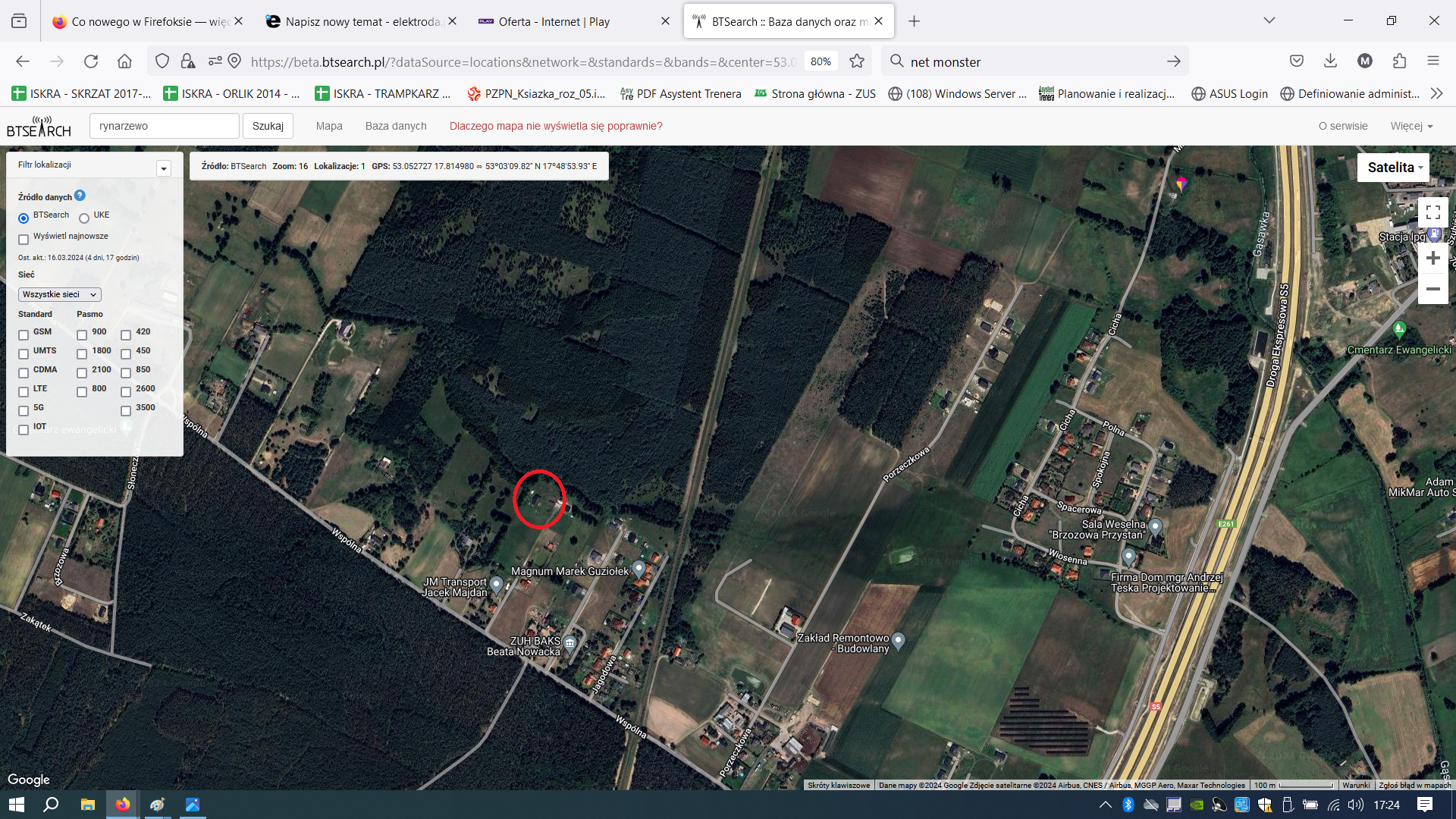Open the help icon next to Źródło danych
Screen dimensions: 1456x819
tap(80, 196)
